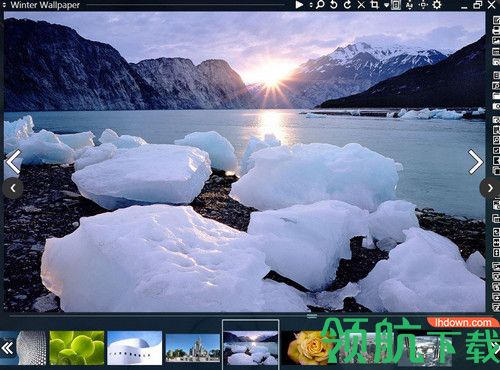Select the Crop tool
The height and width of the screenshot is (370, 500).
pyautogui.click(x=375, y=5)
